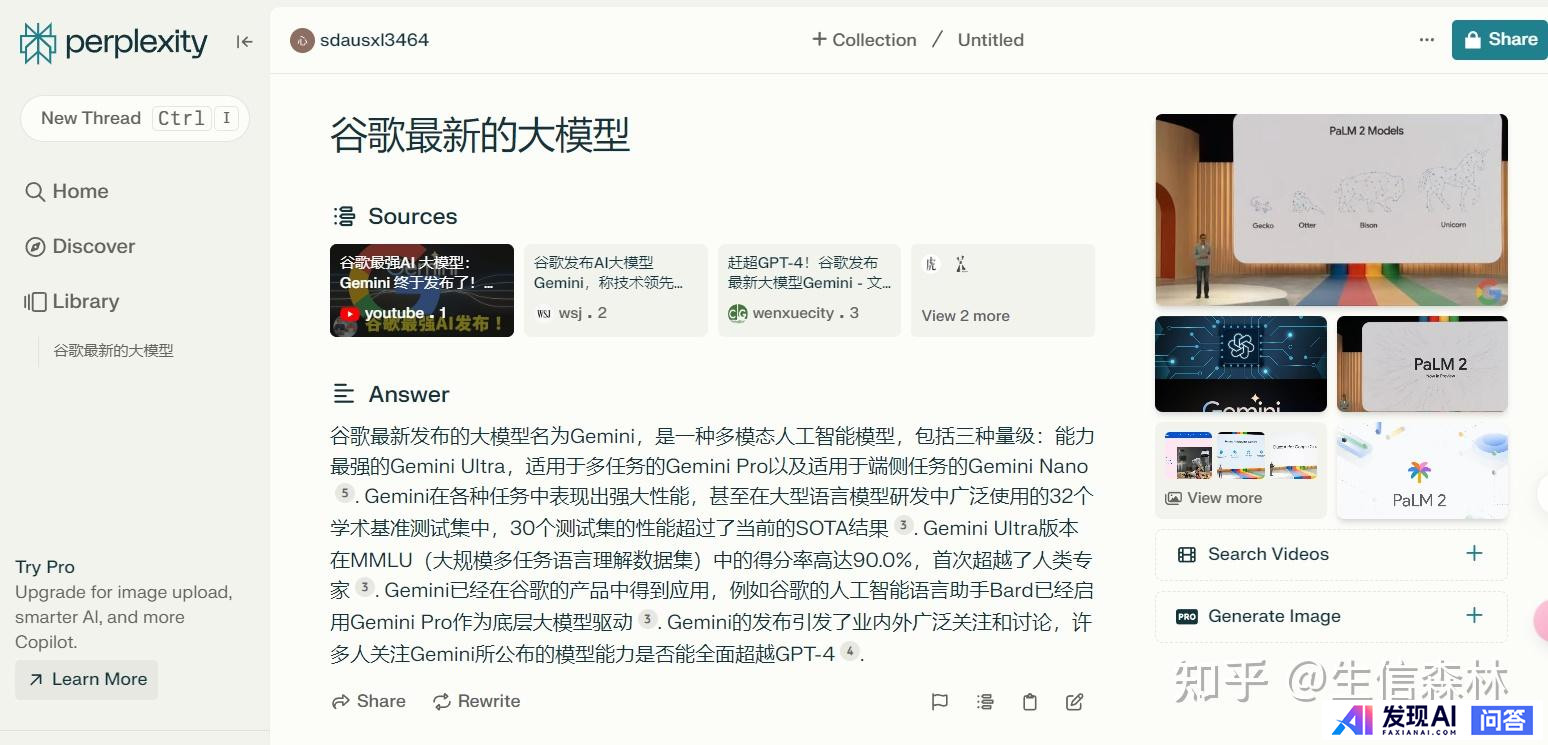Click Discover compass icon
1548x745 pixels.
click(35, 247)
